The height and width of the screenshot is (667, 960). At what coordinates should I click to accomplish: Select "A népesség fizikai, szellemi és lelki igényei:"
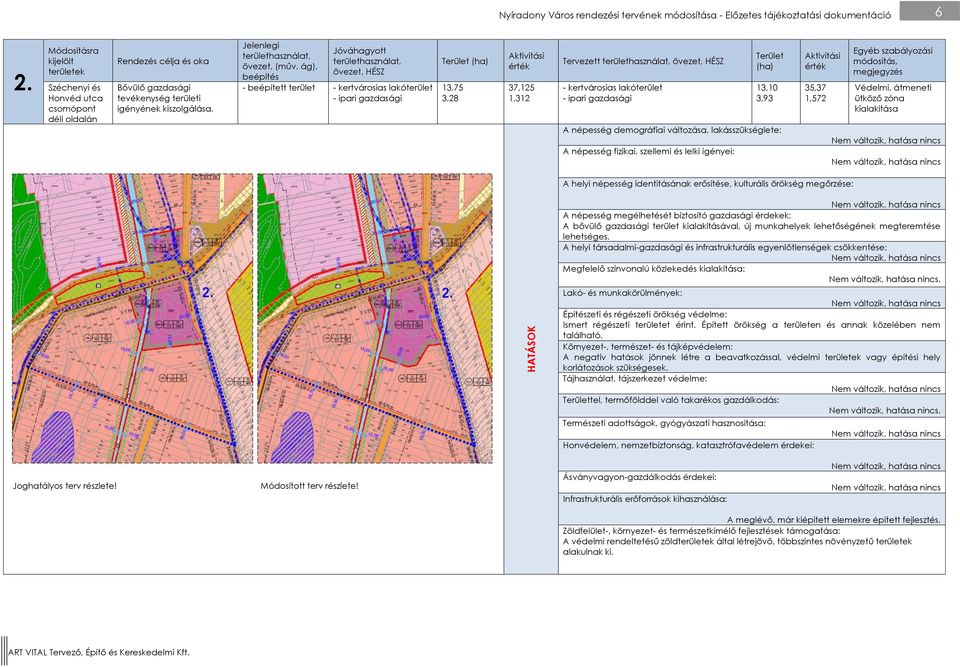648,152
